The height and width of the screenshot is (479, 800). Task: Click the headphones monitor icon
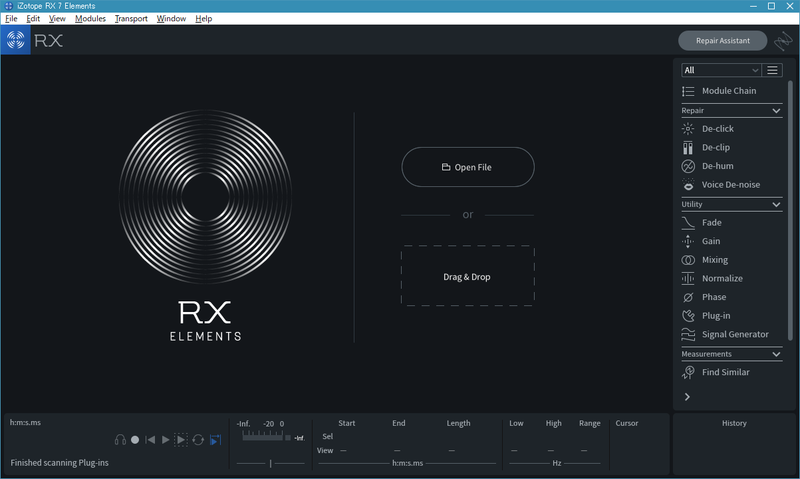click(120, 440)
